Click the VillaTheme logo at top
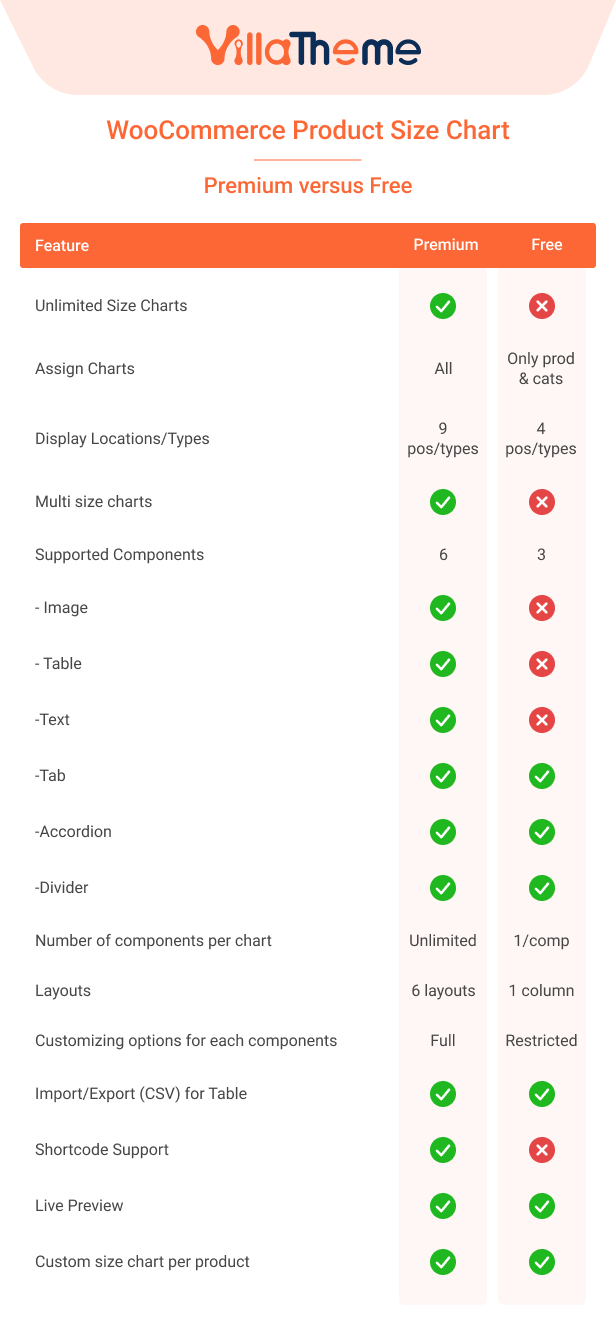Viewport: 616px width, 1330px height. pyautogui.click(x=308, y=45)
